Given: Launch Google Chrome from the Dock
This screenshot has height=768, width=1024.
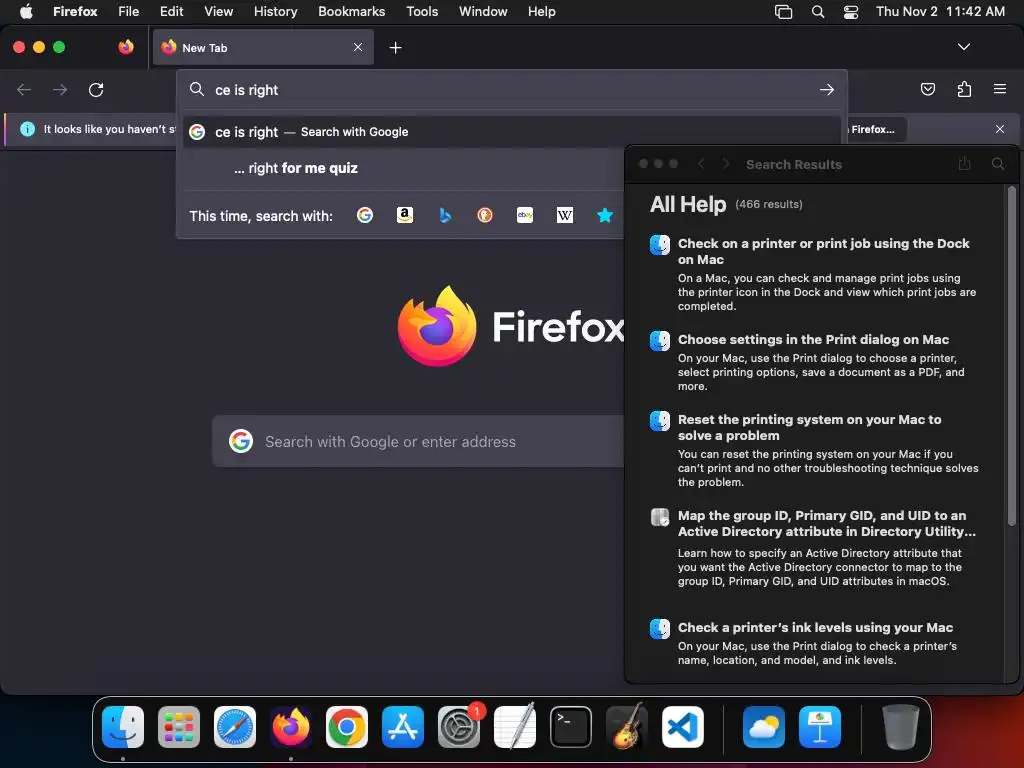Looking at the screenshot, I should 347,726.
